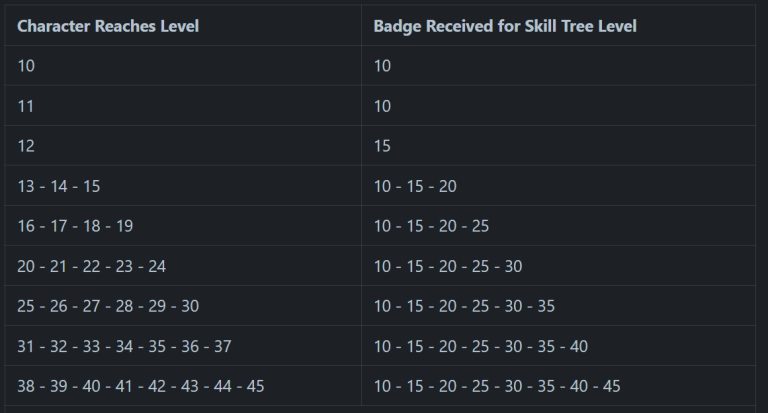The width and height of the screenshot is (768, 413).
Task: Click the 38 through 45 character level cell
Action: point(183,386)
